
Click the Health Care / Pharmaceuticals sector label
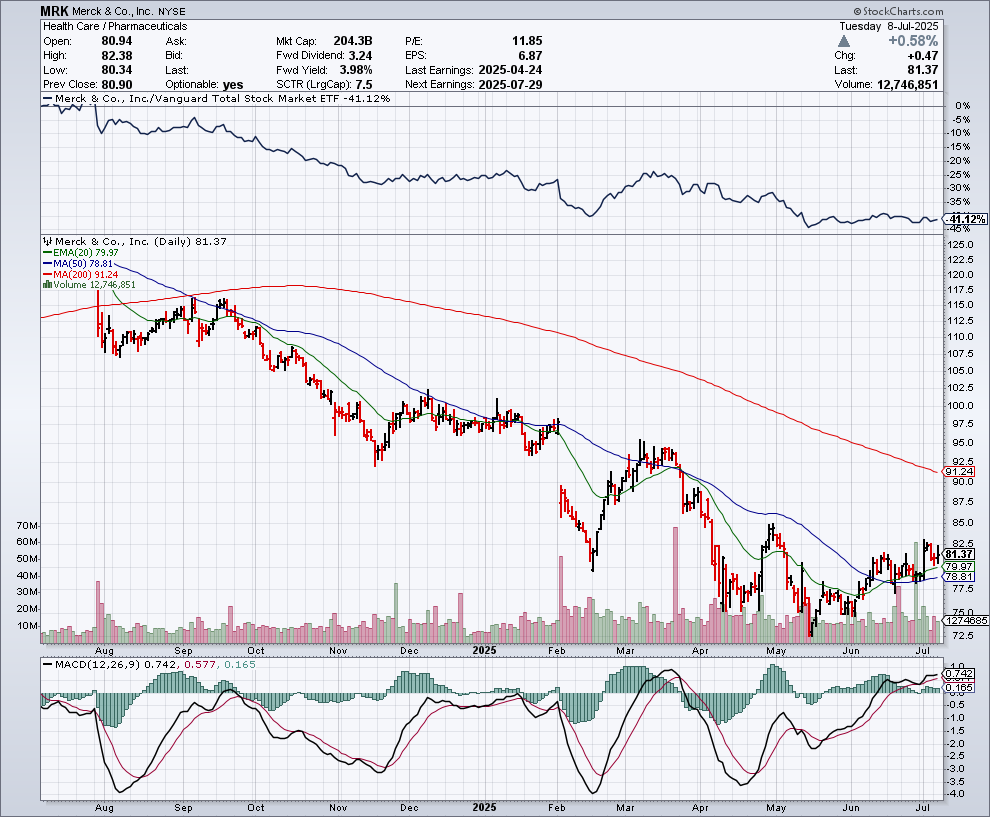[x=115, y=27]
